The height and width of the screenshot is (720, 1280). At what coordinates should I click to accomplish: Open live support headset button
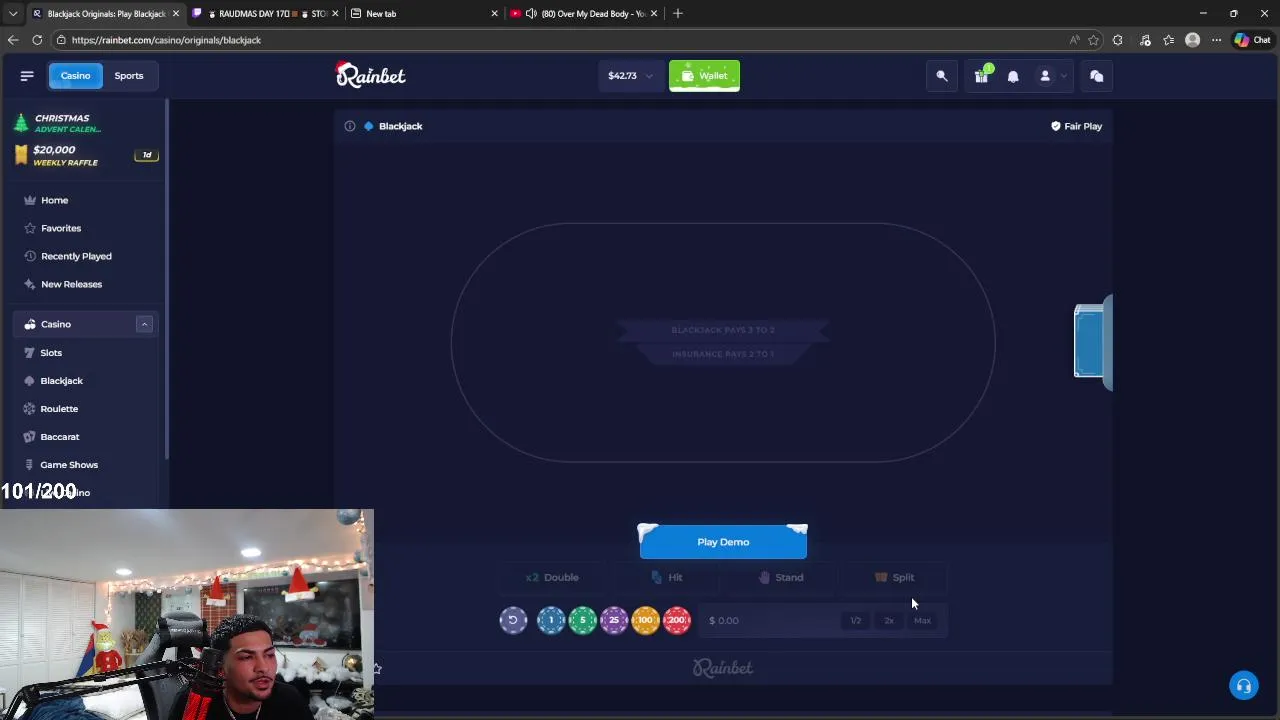1244,686
